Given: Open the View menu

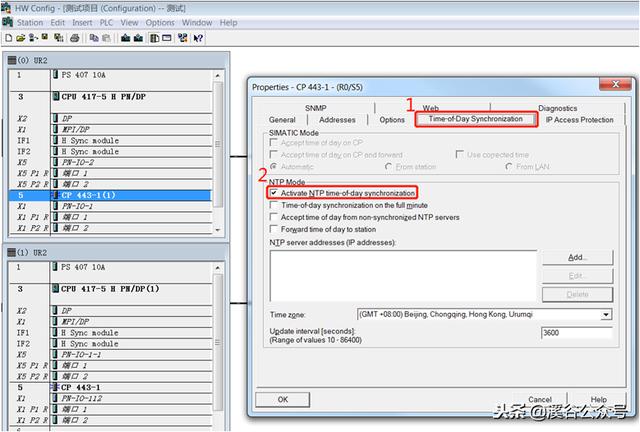Looking at the screenshot, I should point(129,22).
